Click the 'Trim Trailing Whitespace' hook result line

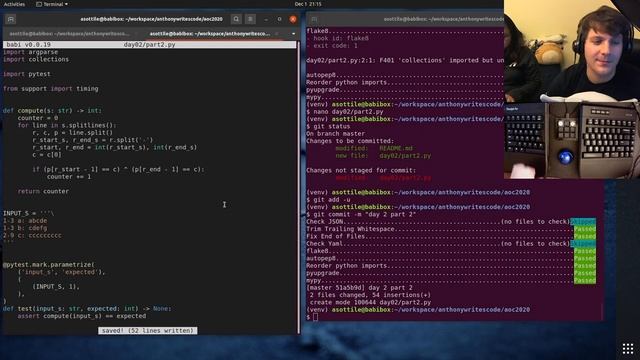[451, 229]
